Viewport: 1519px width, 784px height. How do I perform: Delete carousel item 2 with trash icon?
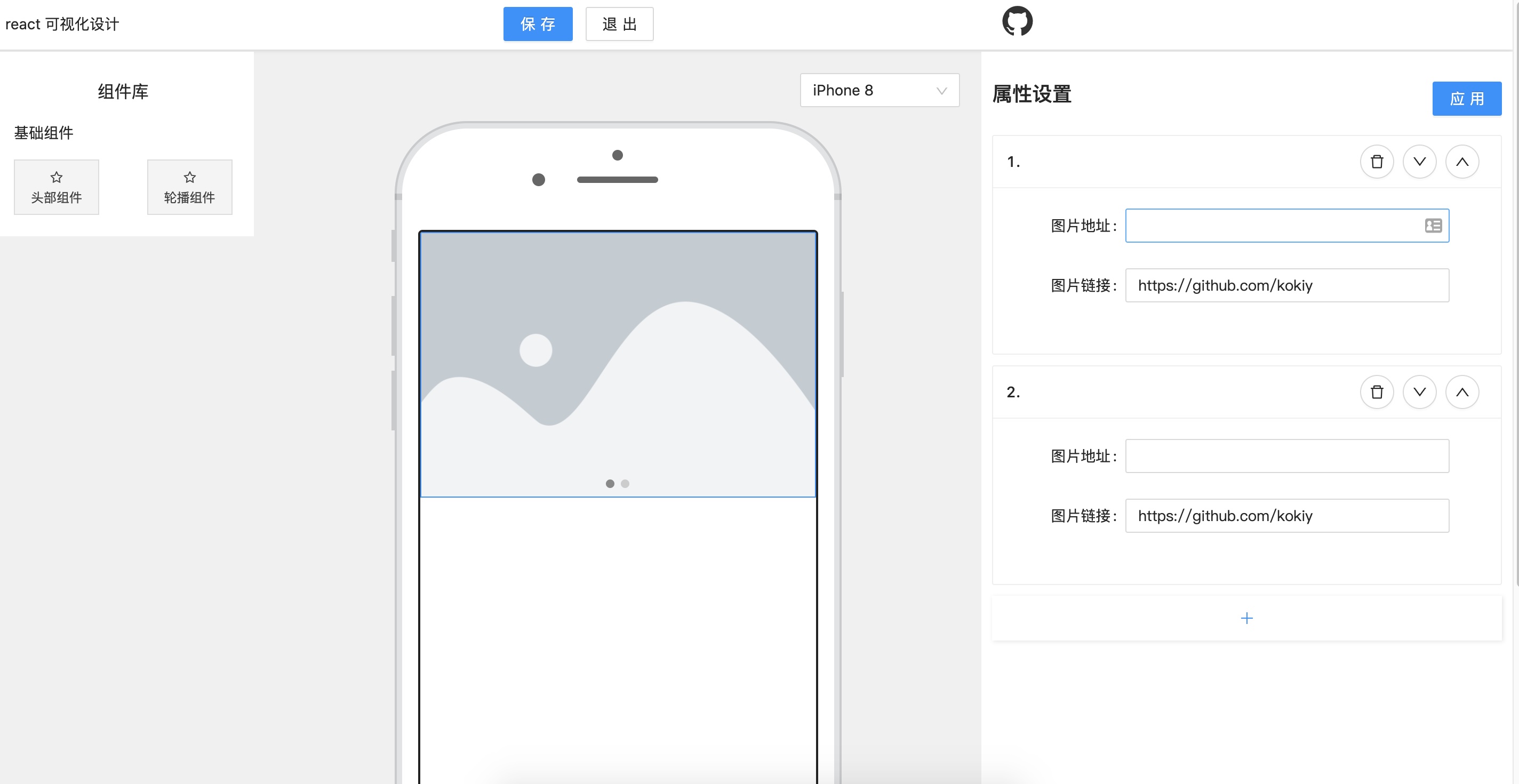coord(1376,392)
